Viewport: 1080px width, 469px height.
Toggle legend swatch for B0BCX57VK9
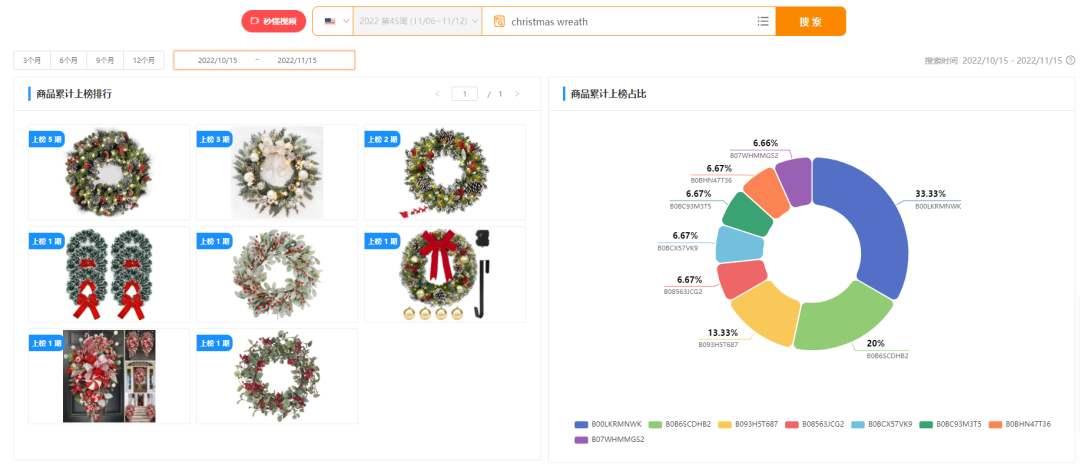click(858, 424)
